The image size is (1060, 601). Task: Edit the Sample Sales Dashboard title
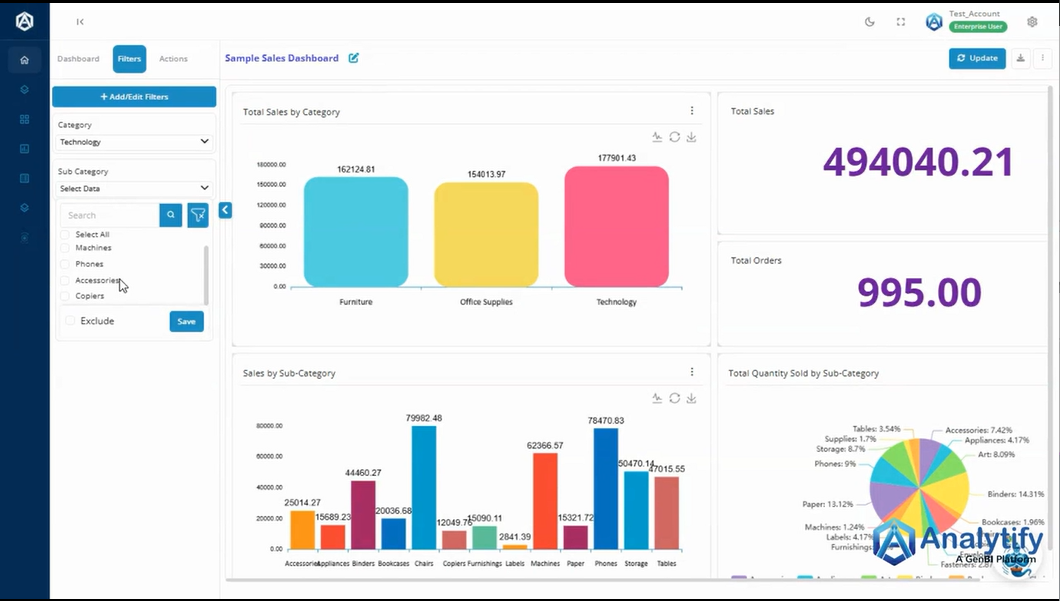[354, 58]
